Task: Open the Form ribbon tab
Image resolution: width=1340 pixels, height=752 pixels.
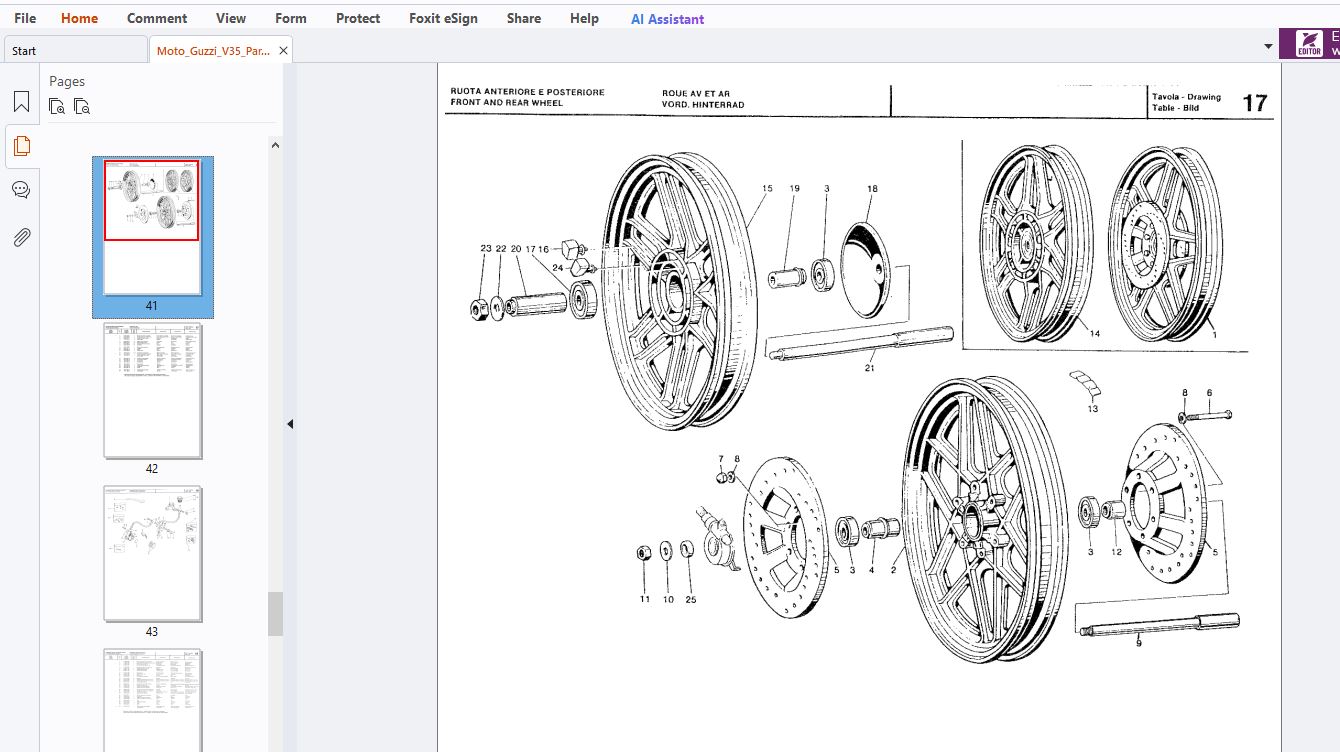Action: 291,18
